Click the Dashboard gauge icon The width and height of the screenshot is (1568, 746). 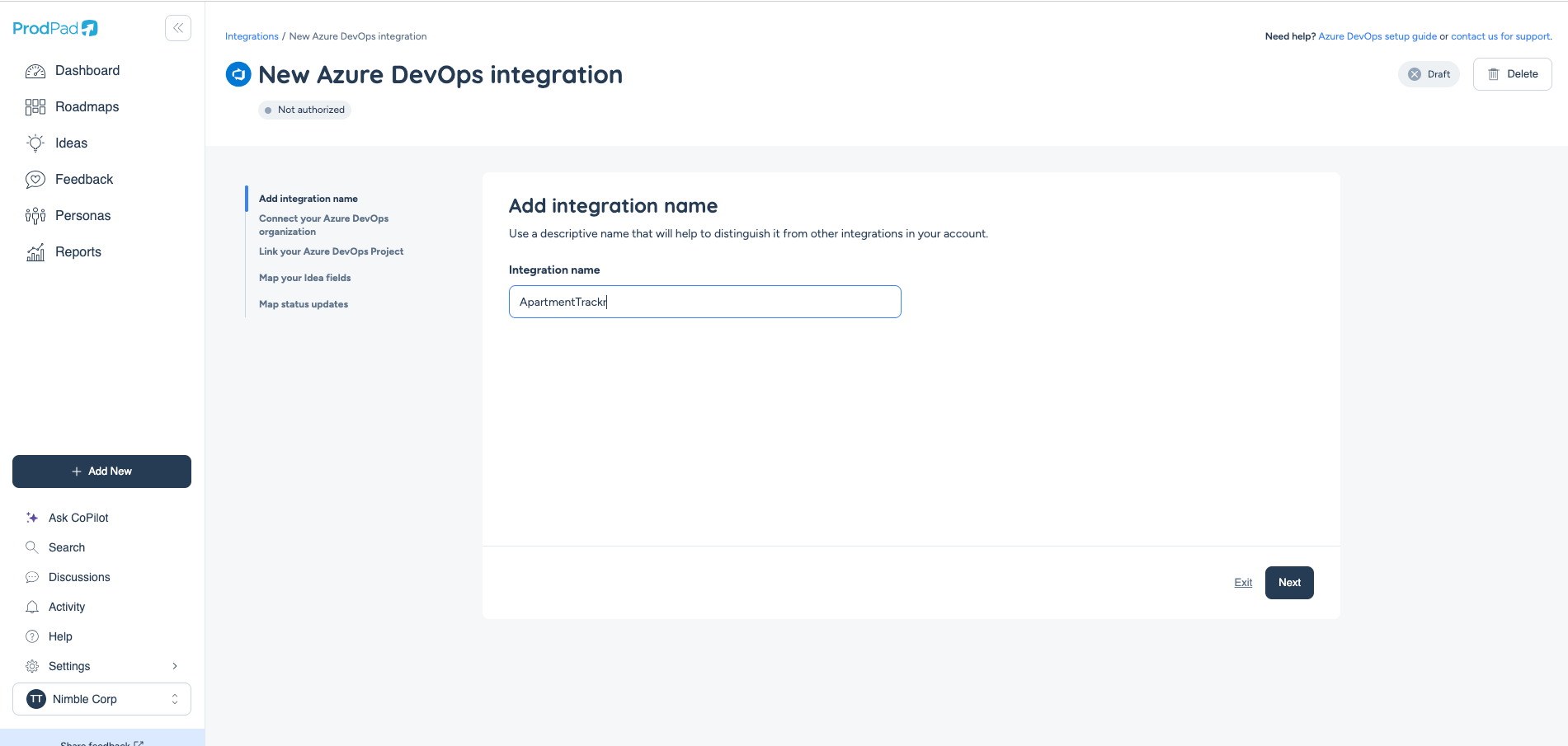click(x=35, y=71)
